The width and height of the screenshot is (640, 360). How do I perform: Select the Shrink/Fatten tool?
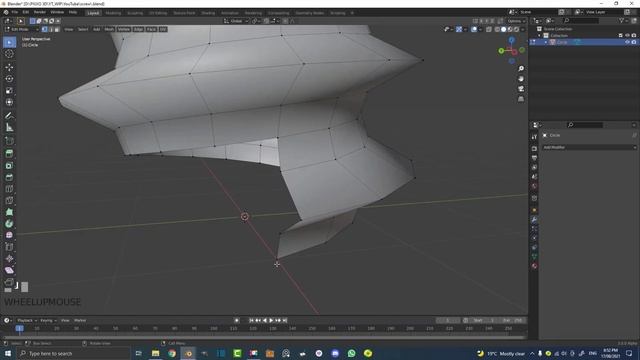click(9, 258)
